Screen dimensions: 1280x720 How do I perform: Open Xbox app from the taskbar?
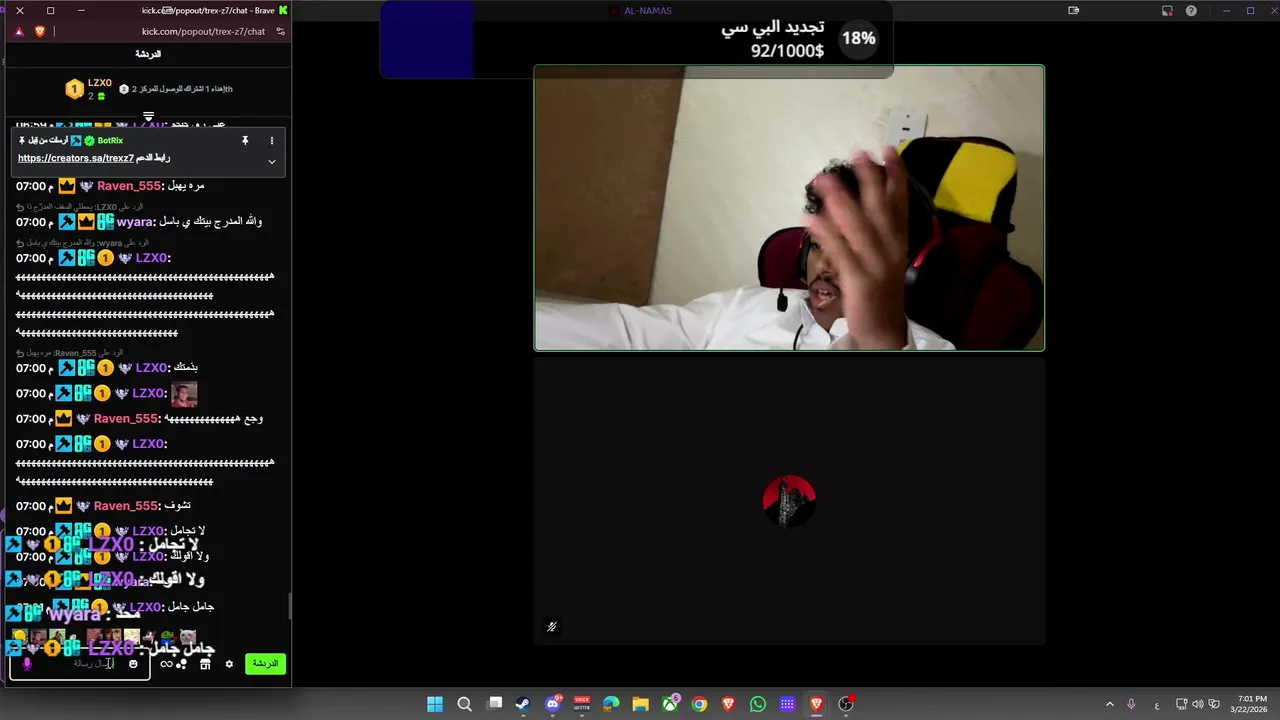670,704
